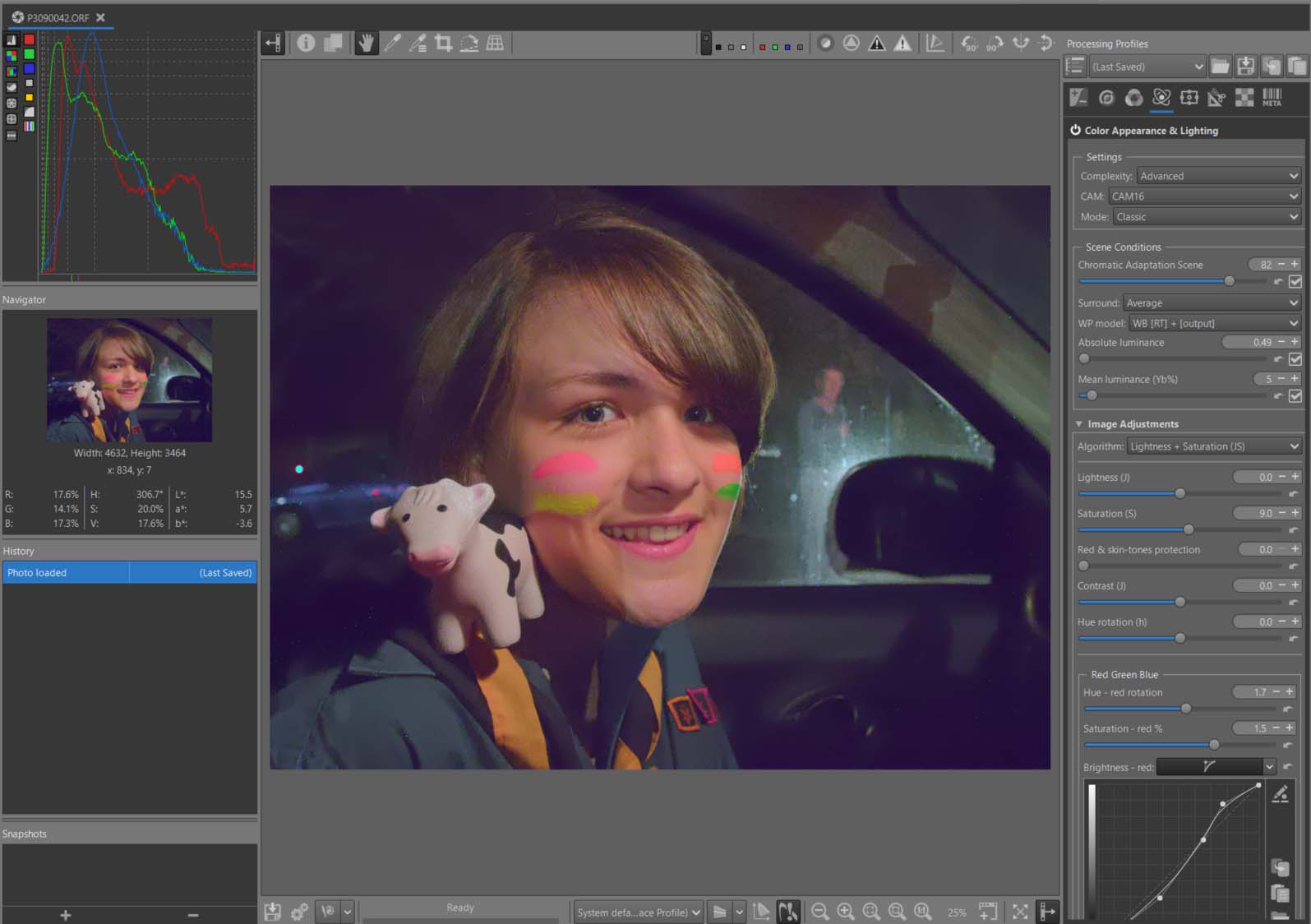Toggle Chromatic Adaptation Scene checkbox
Screen dimensions: 1311x924
[1295, 281]
